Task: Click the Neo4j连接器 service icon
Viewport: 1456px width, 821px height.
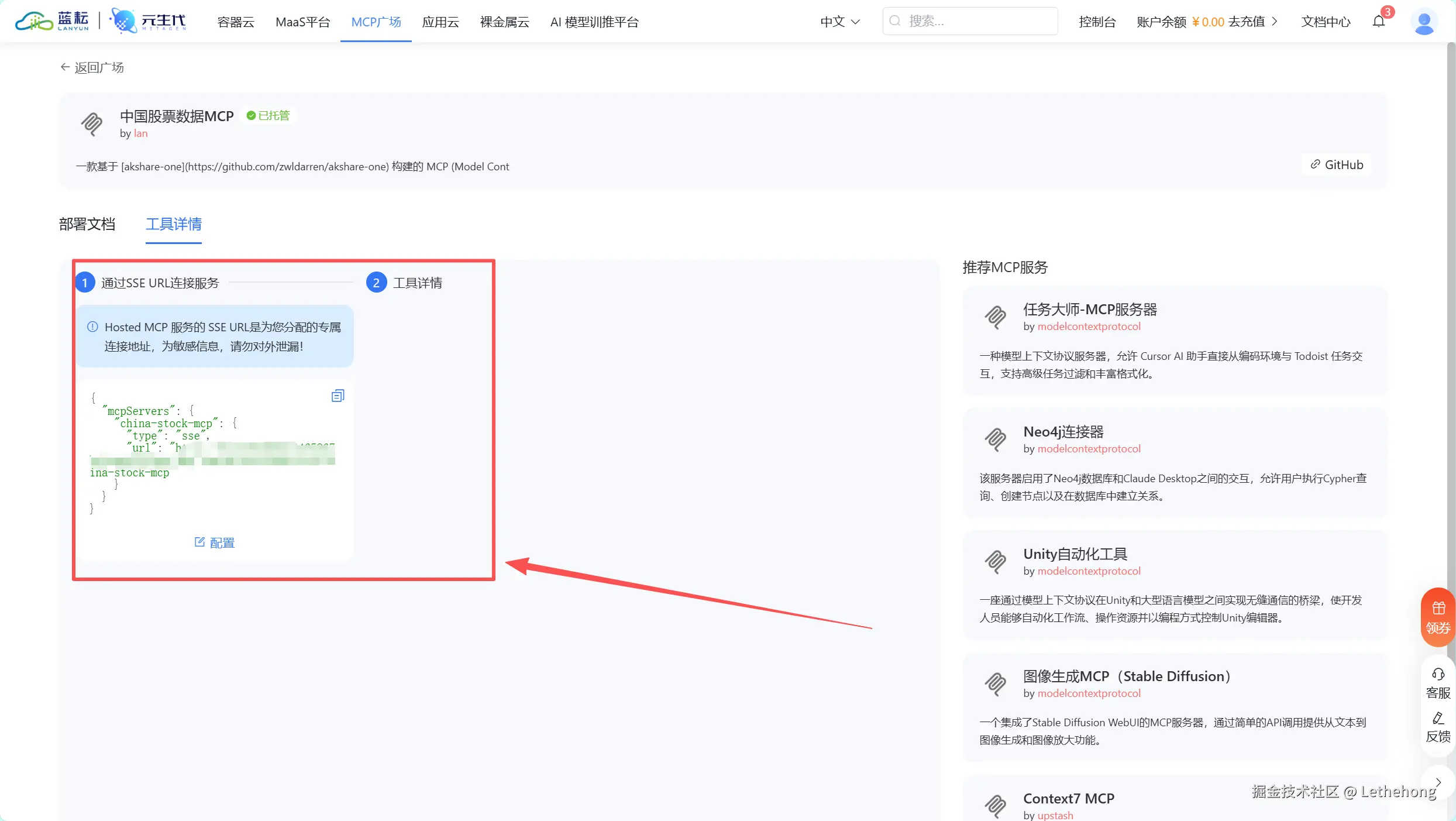Action: pyautogui.click(x=995, y=439)
